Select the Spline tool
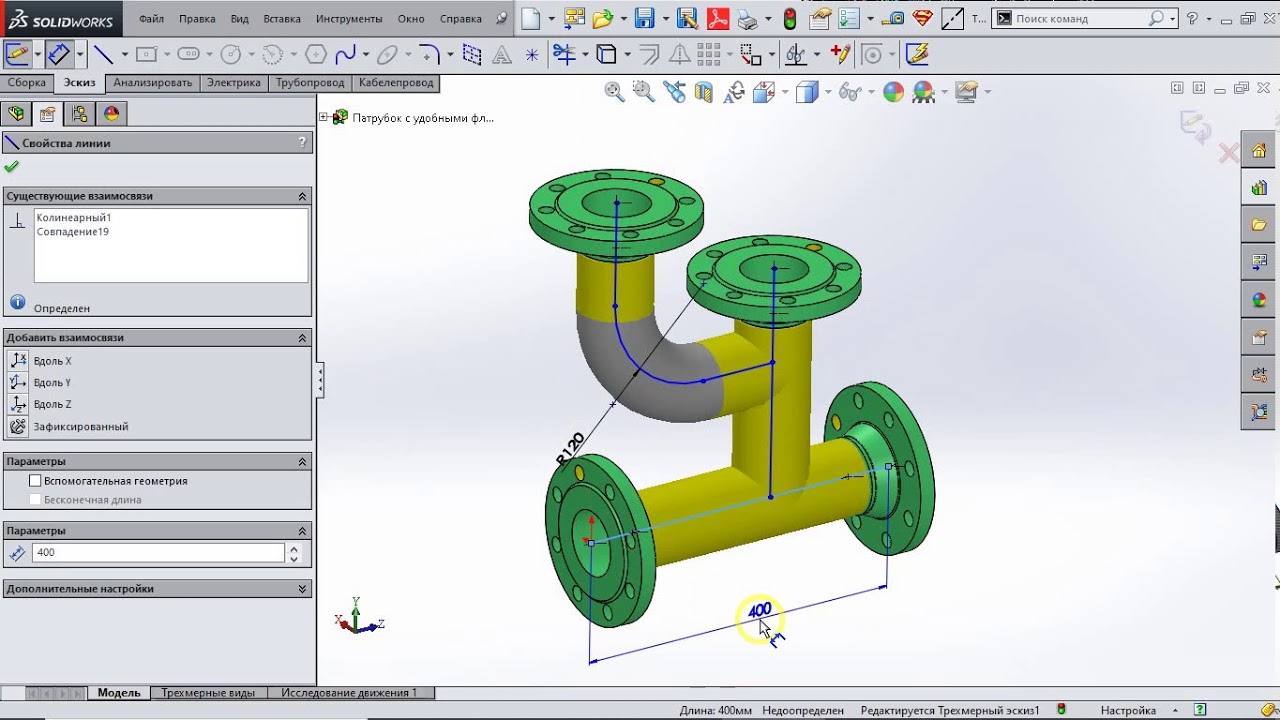This screenshot has height=720, width=1280. point(346,54)
